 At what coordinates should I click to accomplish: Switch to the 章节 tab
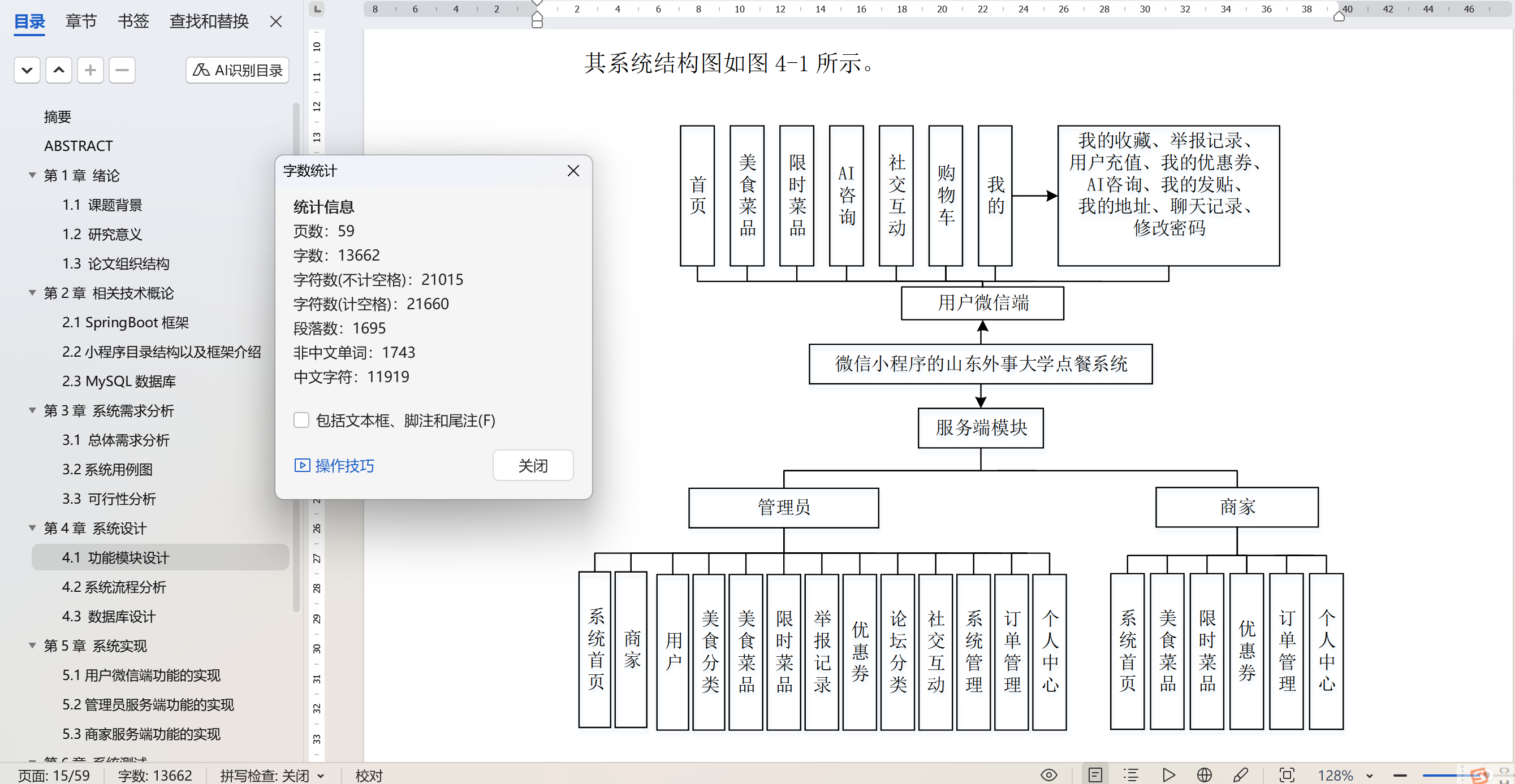80,21
